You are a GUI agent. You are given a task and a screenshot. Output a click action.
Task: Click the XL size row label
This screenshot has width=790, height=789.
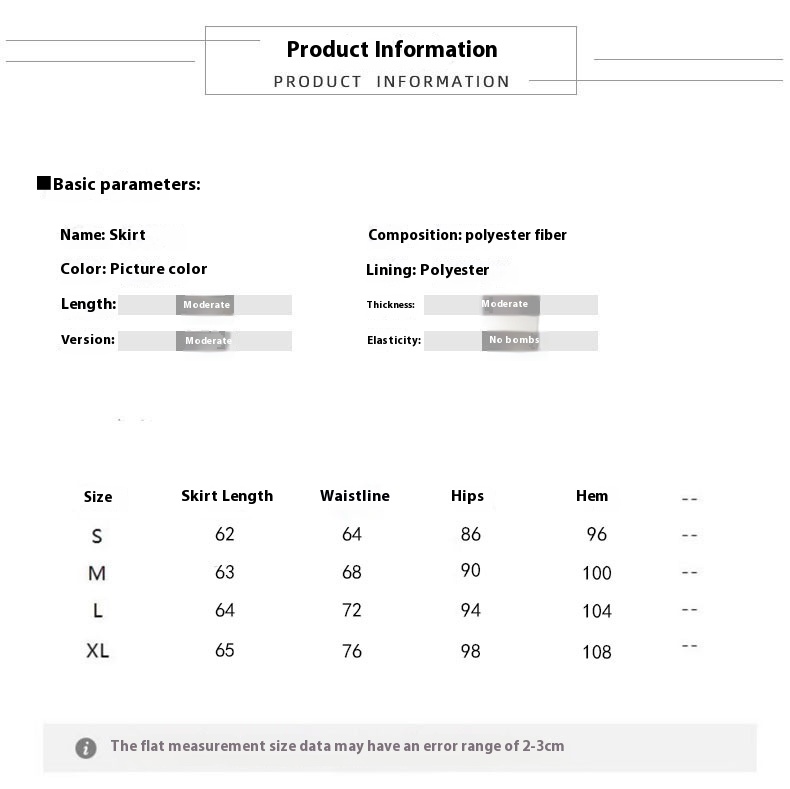tap(98, 651)
